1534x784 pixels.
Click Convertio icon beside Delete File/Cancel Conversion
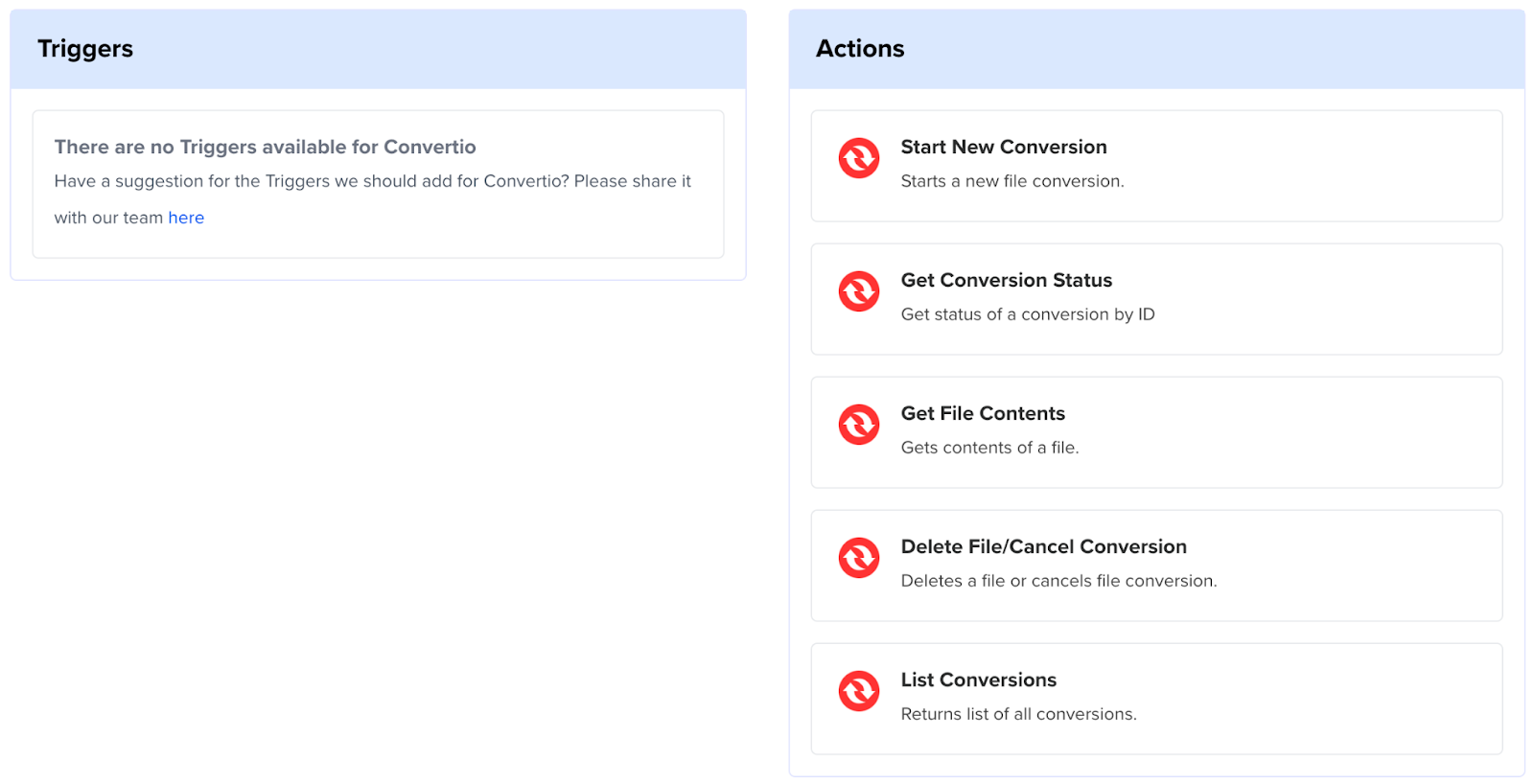859,558
